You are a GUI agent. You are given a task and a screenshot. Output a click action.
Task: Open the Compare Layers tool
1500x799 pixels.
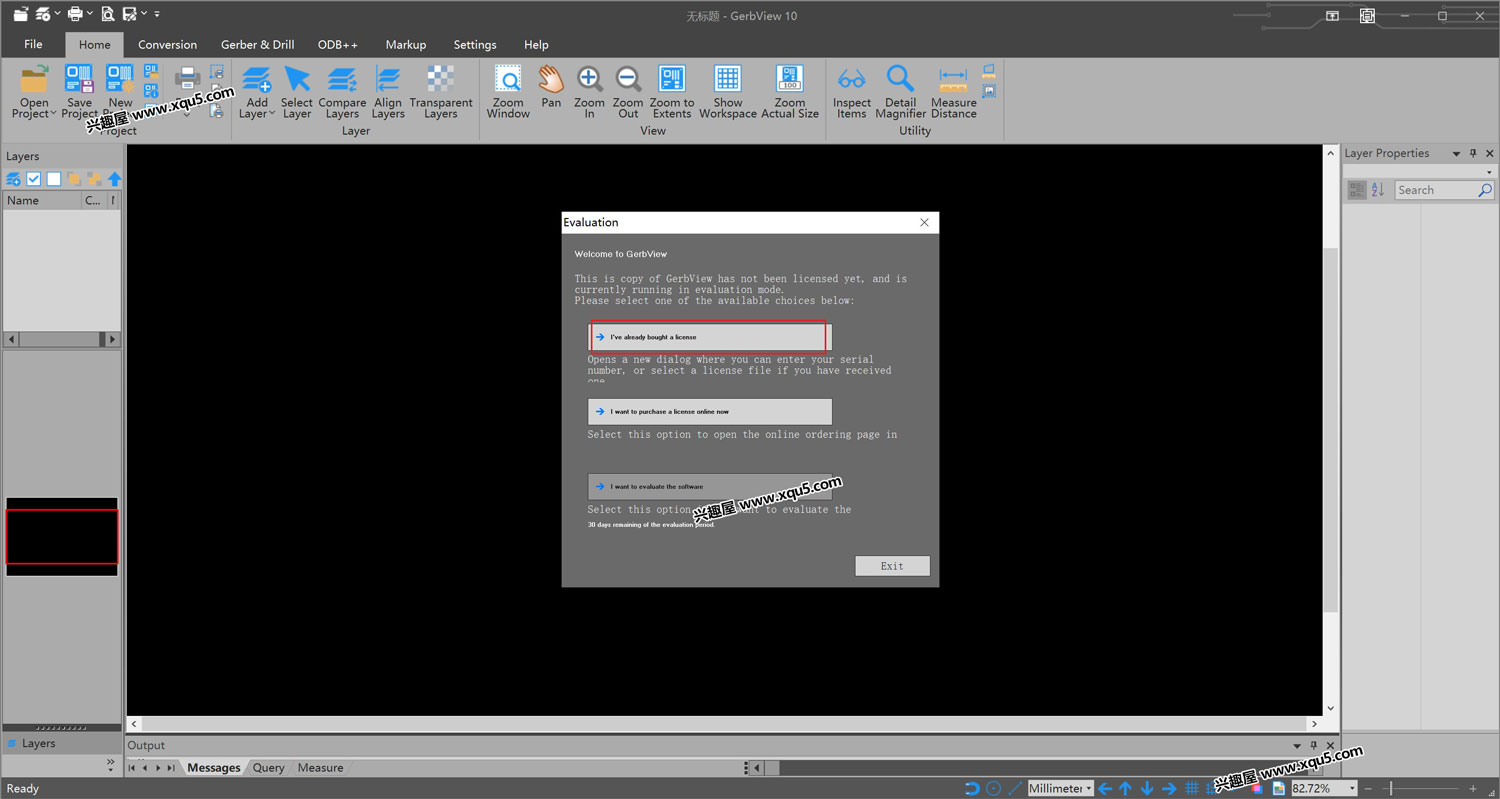[x=342, y=91]
